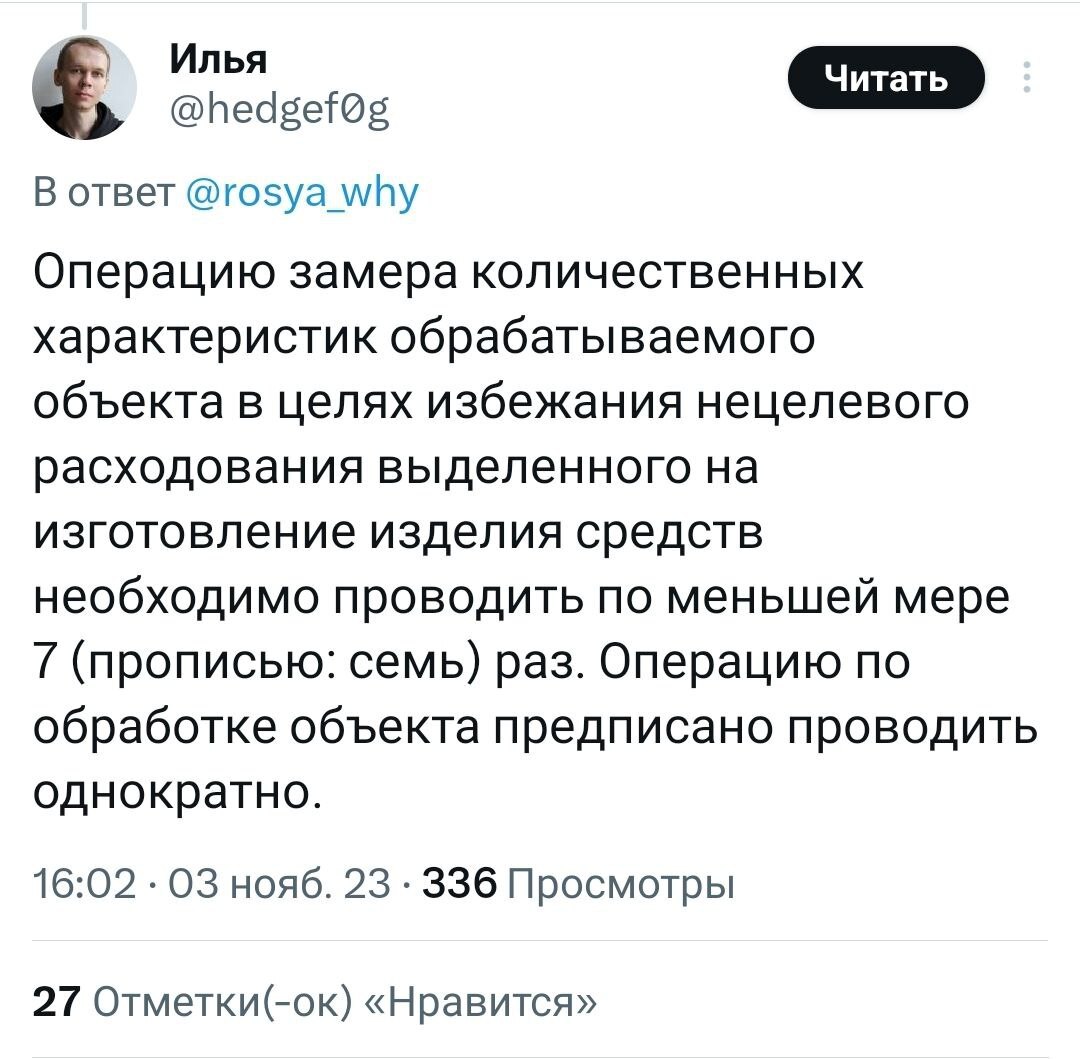Click the phrase "изготовление изделия средств"
The width and height of the screenshot is (1080, 1059).
pos(398,532)
